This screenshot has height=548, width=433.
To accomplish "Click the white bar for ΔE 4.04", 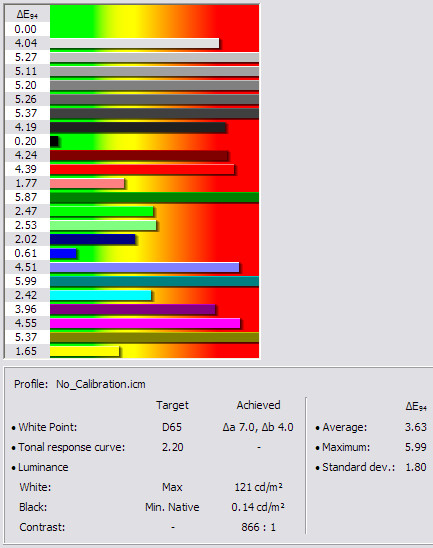I will 134,43.
